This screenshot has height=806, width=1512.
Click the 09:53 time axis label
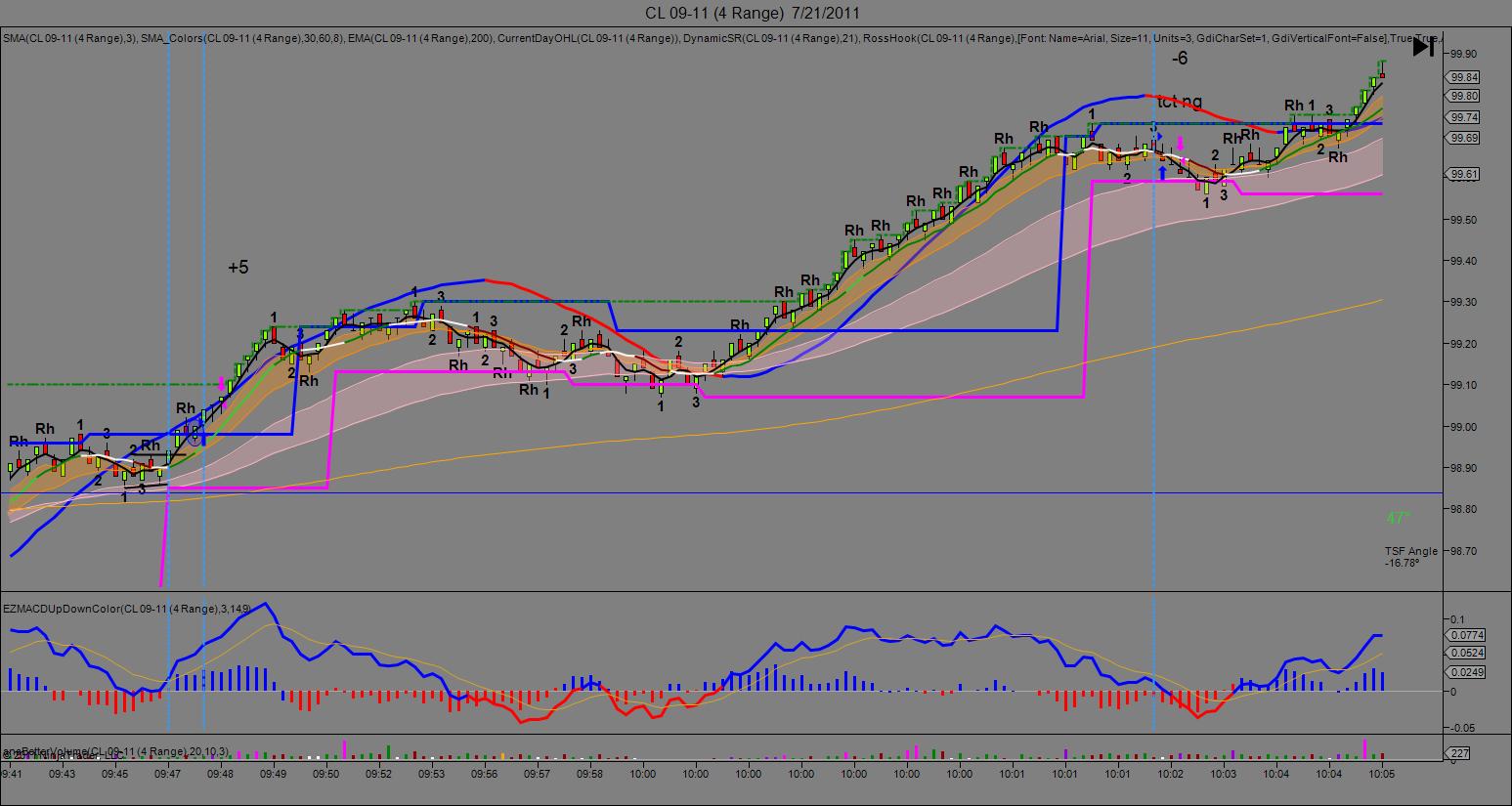431,774
